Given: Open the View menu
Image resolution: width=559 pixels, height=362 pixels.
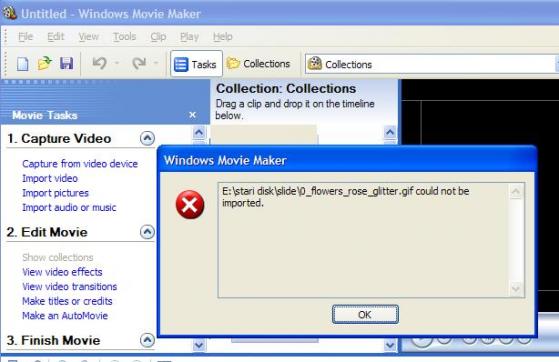Looking at the screenshot, I should 88,36.
